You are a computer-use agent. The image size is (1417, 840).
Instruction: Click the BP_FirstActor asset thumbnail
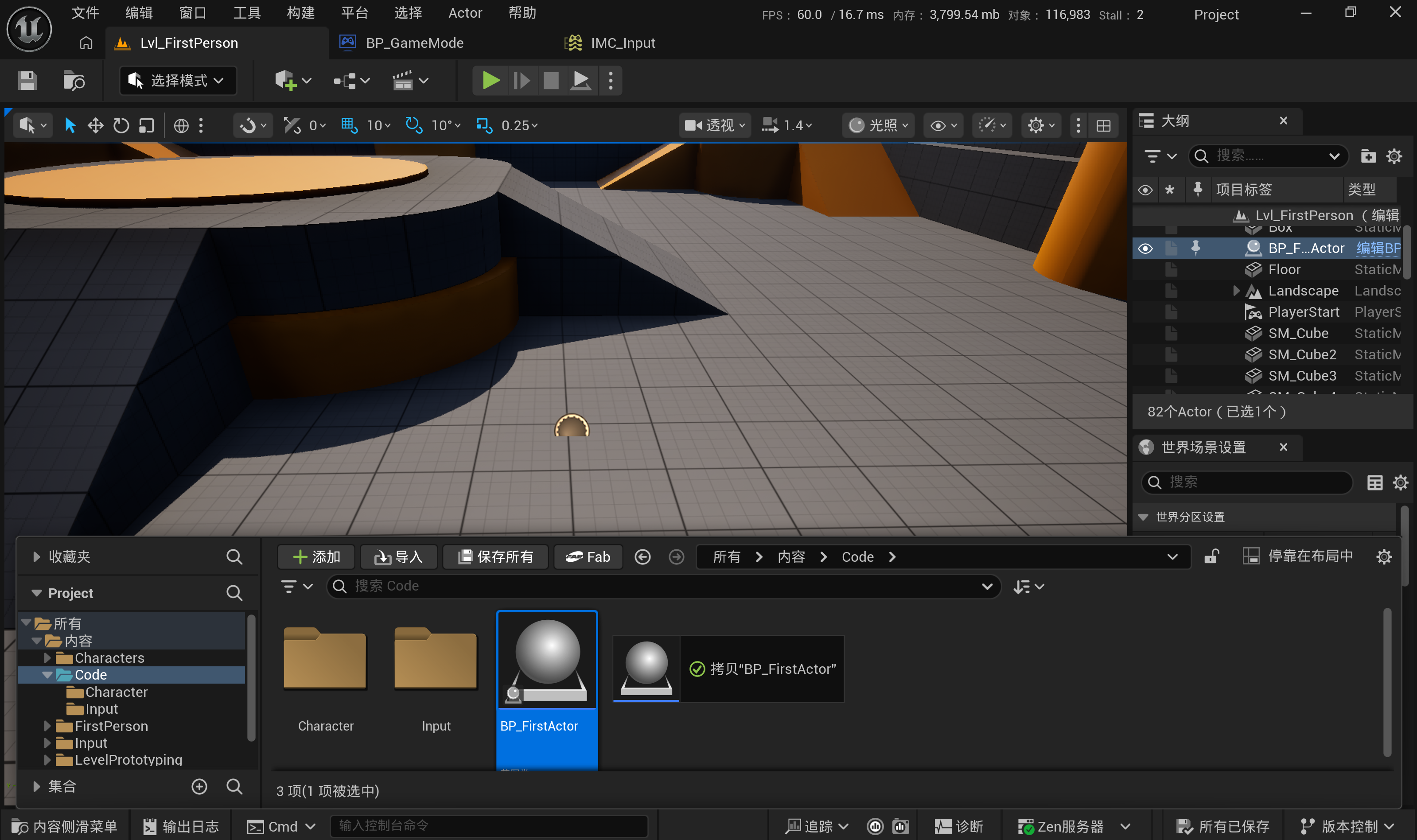point(547,660)
